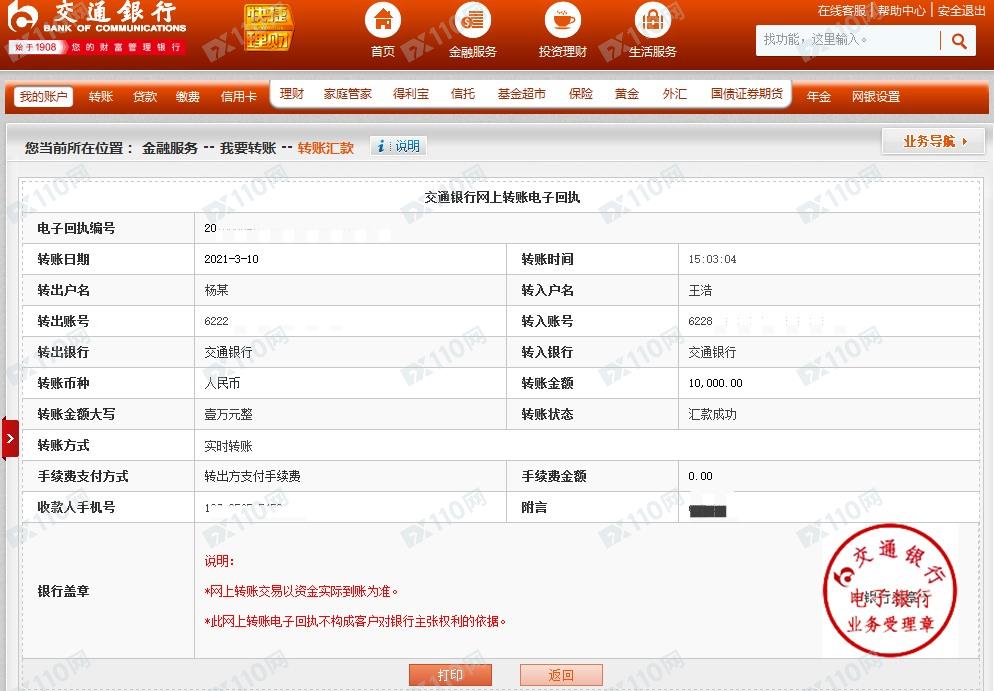Screen dimensions: 994x691
Task: Click the 返回 back button
Action: [x=561, y=675]
